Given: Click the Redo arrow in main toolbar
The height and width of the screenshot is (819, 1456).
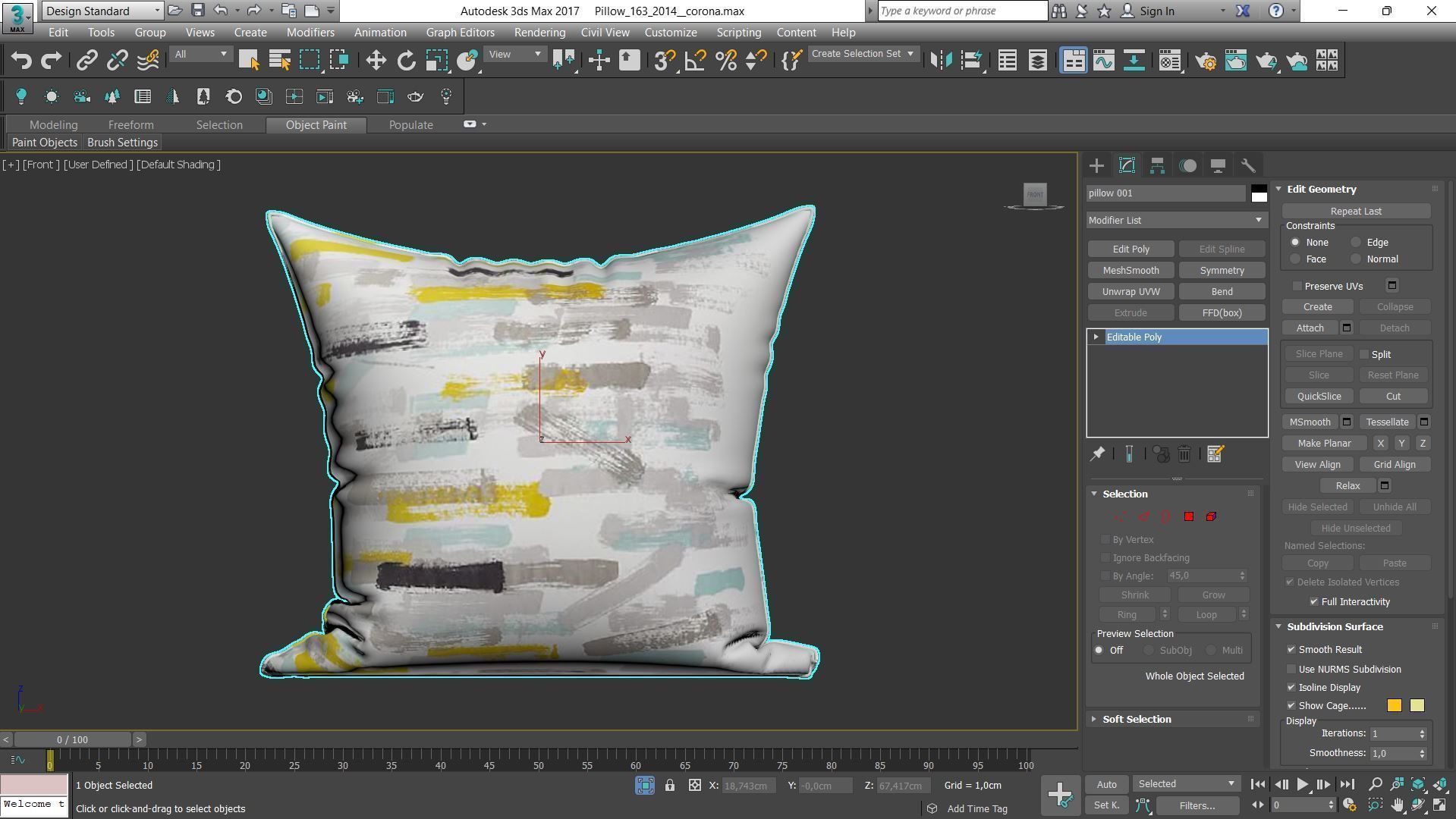Looking at the screenshot, I should (x=51, y=61).
